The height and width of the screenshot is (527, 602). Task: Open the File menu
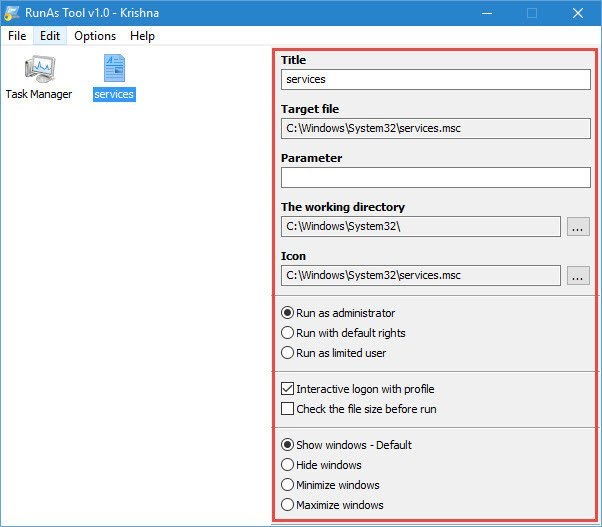click(17, 36)
